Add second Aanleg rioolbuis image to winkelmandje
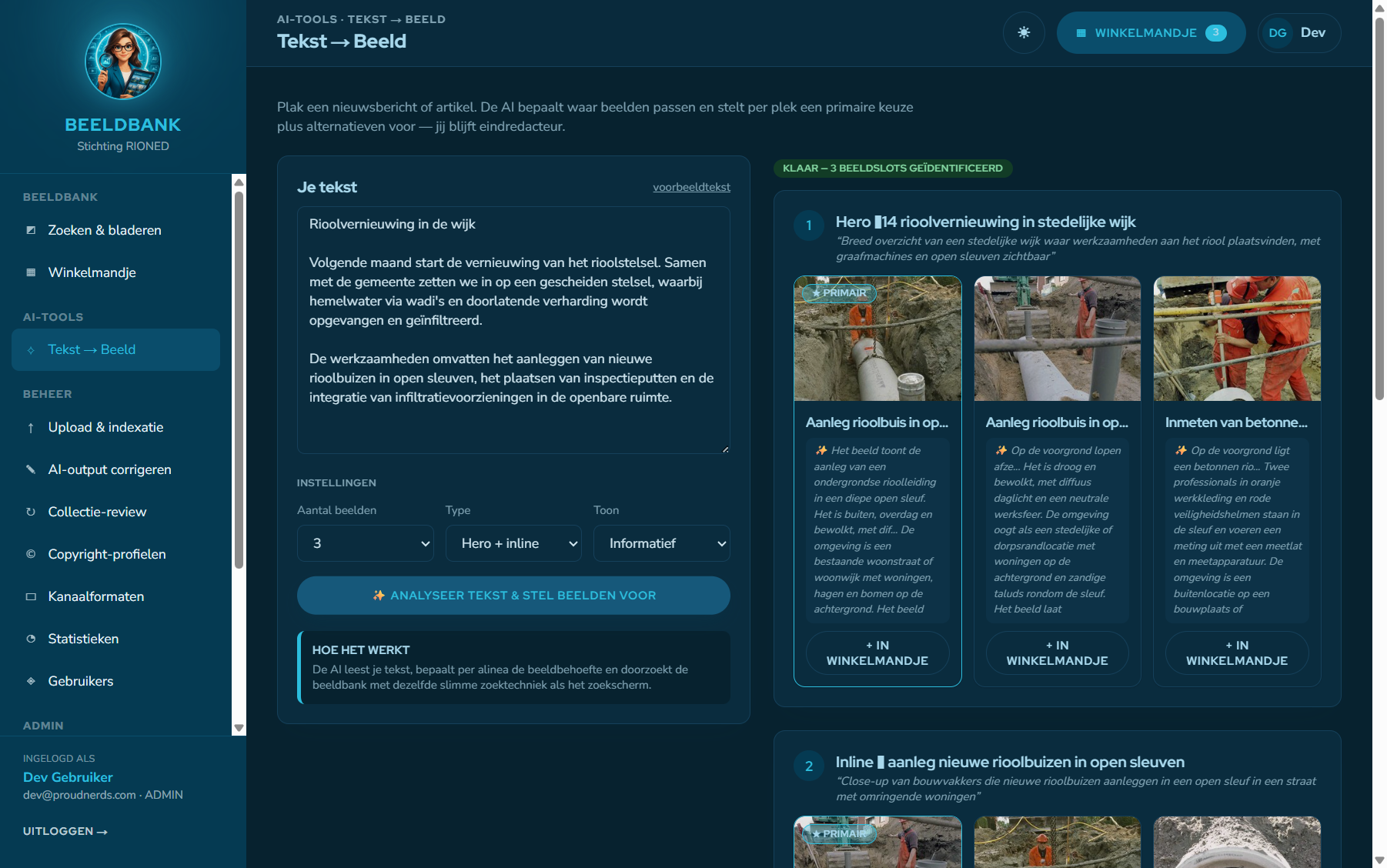The width and height of the screenshot is (1387, 868). [1057, 653]
